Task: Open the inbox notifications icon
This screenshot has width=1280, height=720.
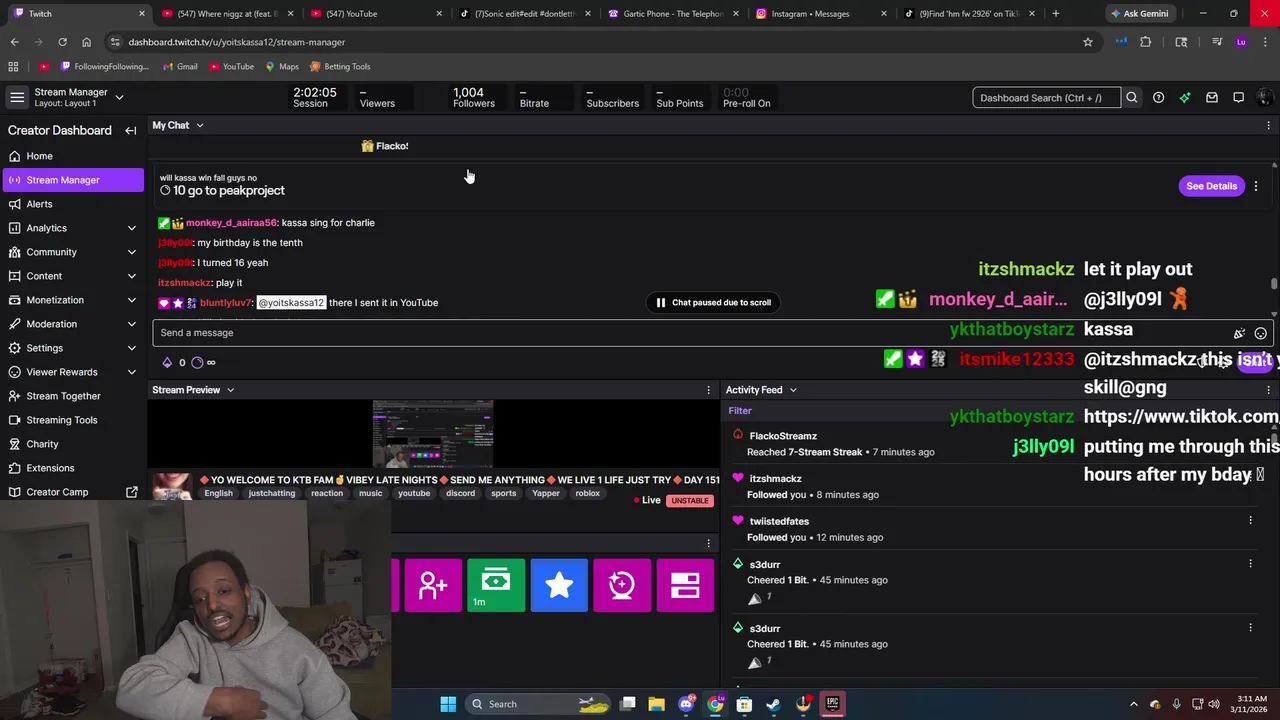Action: click(1212, 98)
